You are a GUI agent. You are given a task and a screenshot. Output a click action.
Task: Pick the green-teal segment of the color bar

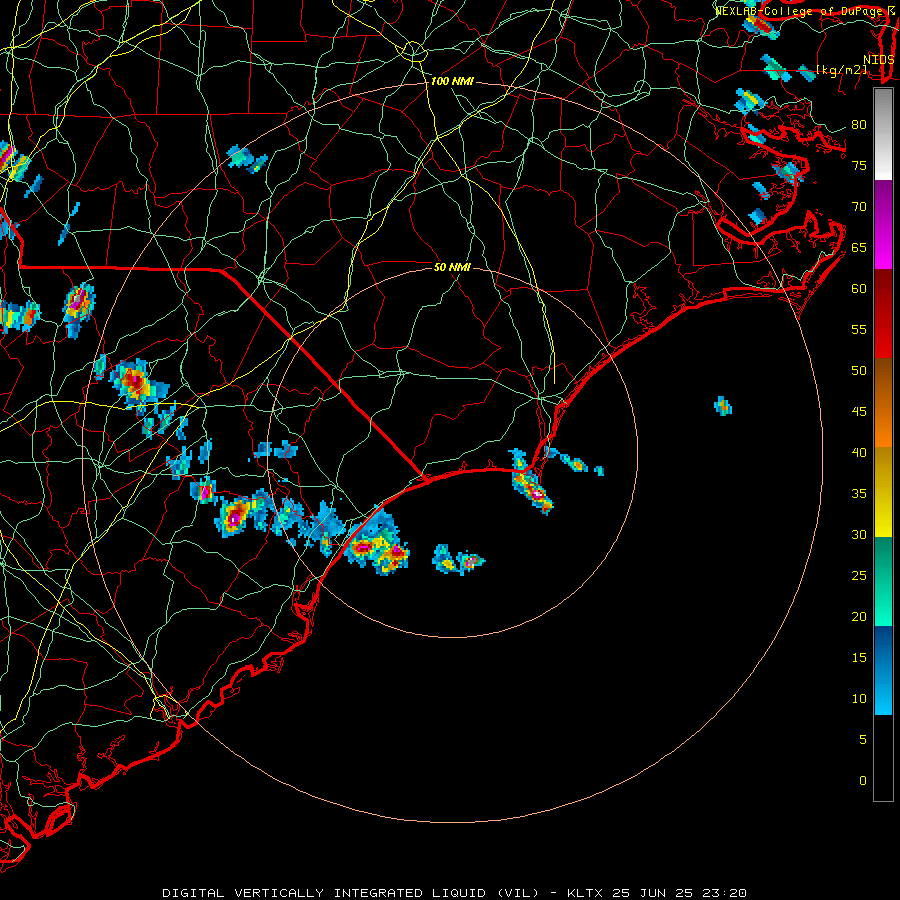pos(883,581)
